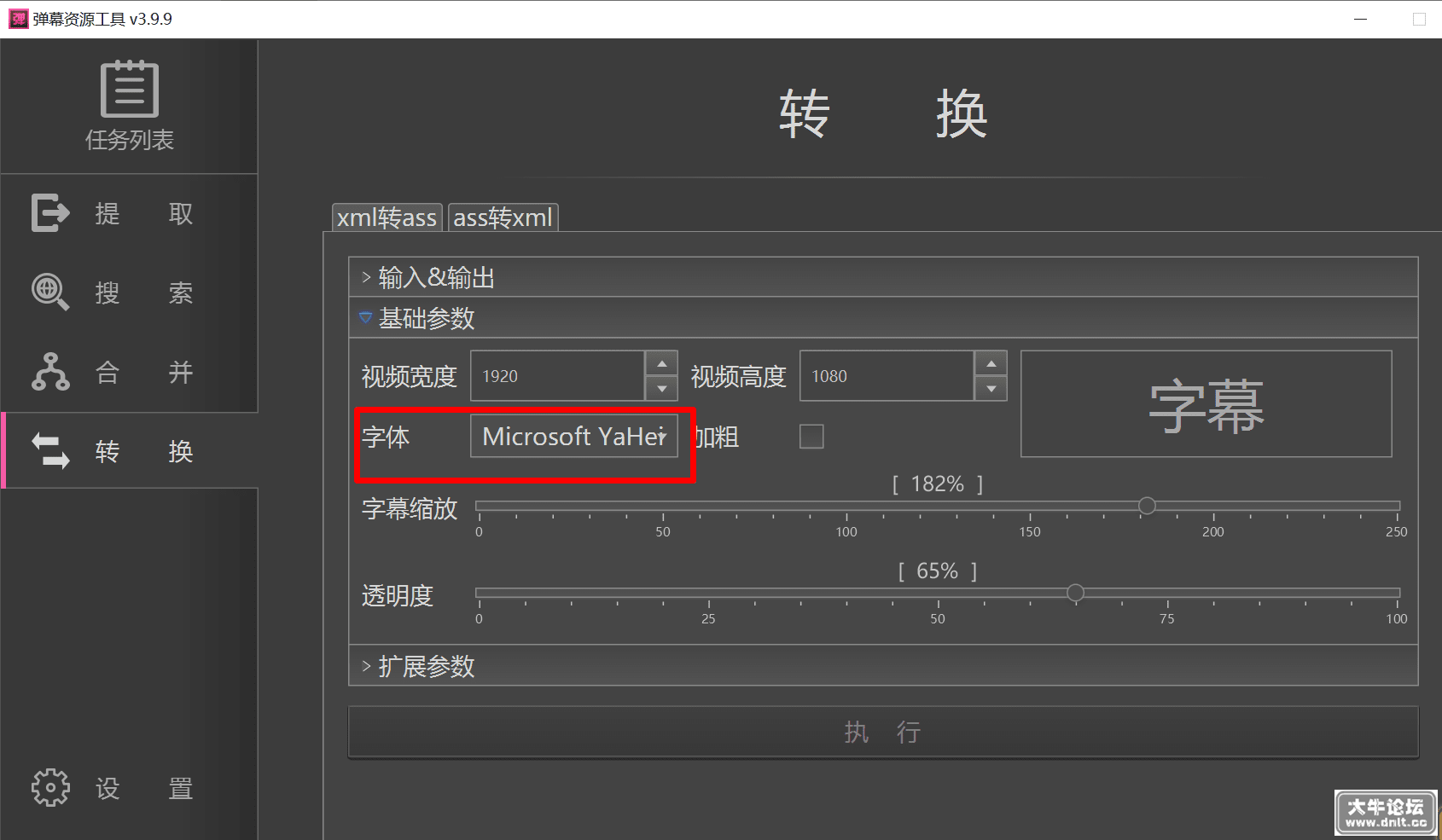Screen dimensions: 1442x840
Task: Select the 设置 text label in sidebar
Action: coord(144,788)
